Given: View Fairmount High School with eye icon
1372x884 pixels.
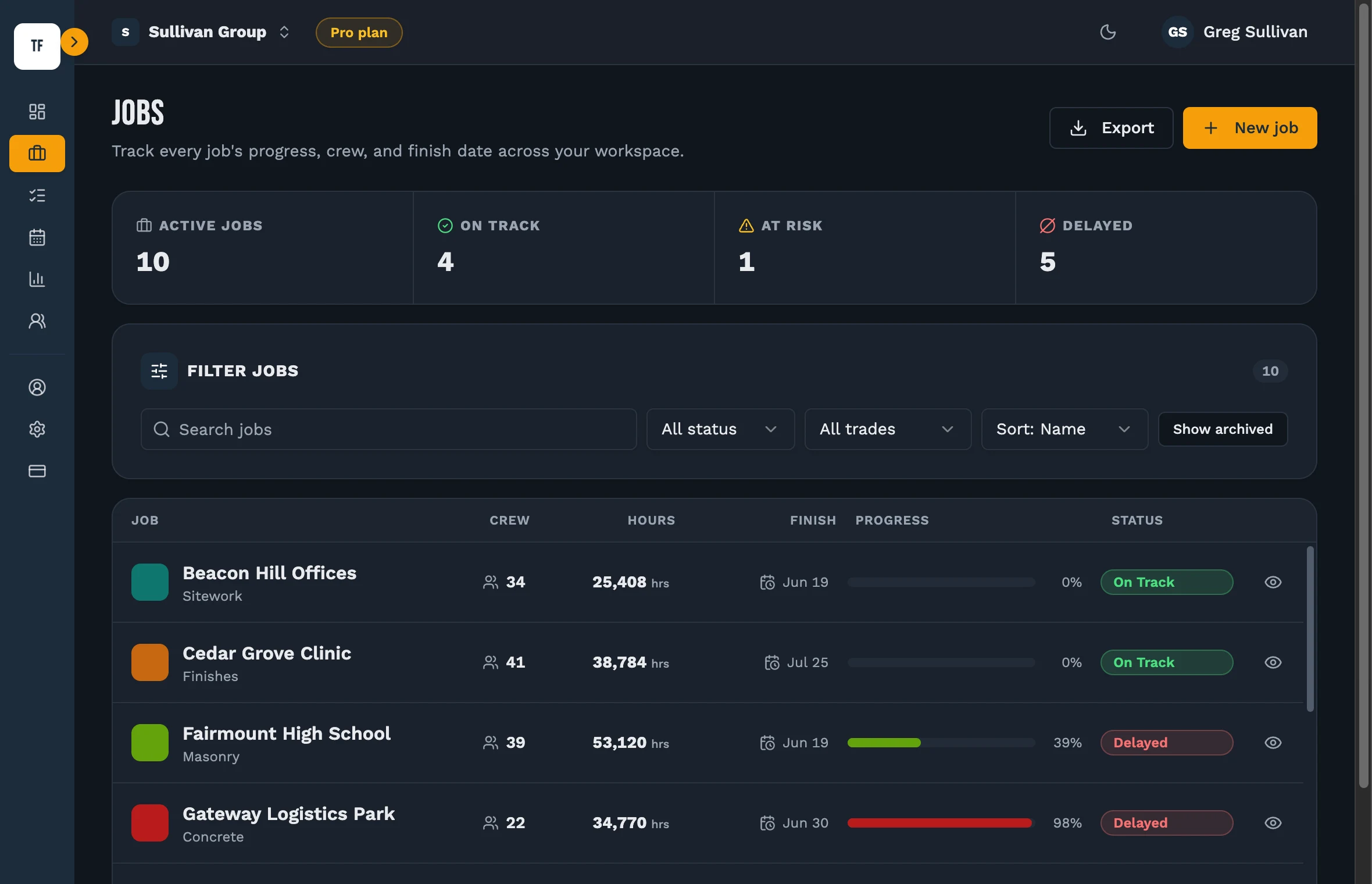Looking at the screenshot, I should coord(1273,743).
